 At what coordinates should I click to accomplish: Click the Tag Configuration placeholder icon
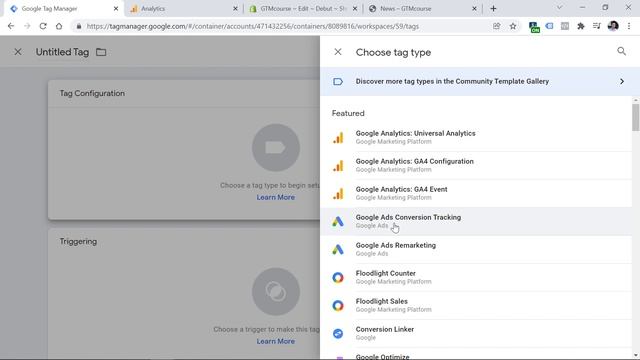276,148
